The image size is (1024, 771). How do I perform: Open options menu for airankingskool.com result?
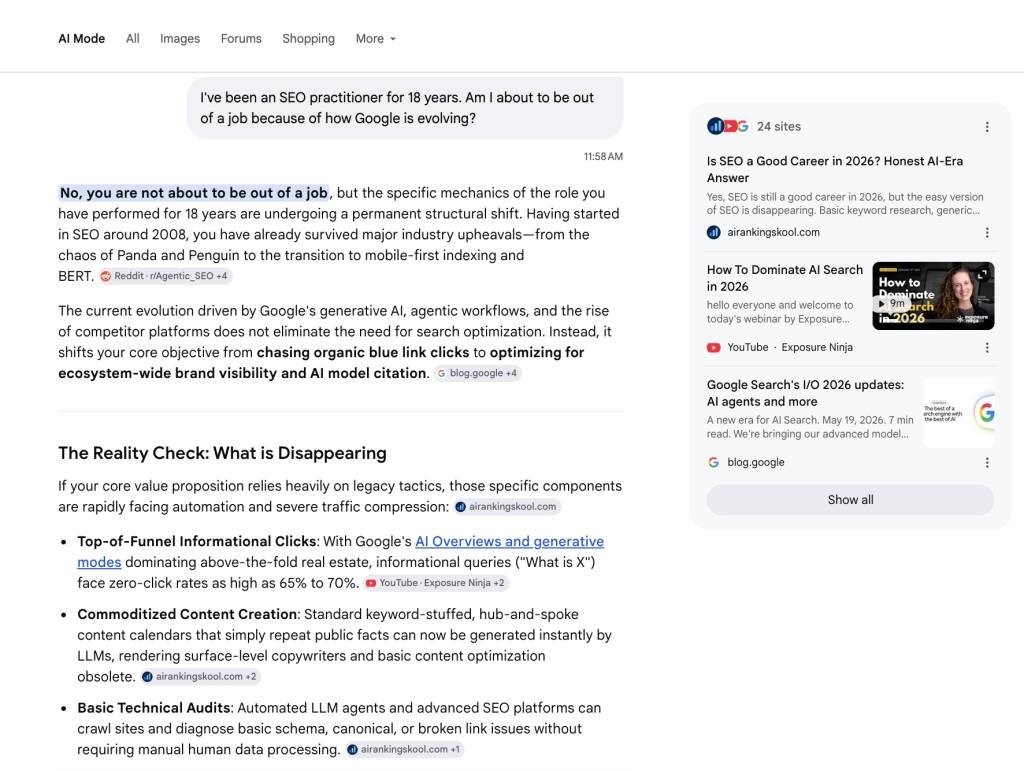click(x=987, y=232)
